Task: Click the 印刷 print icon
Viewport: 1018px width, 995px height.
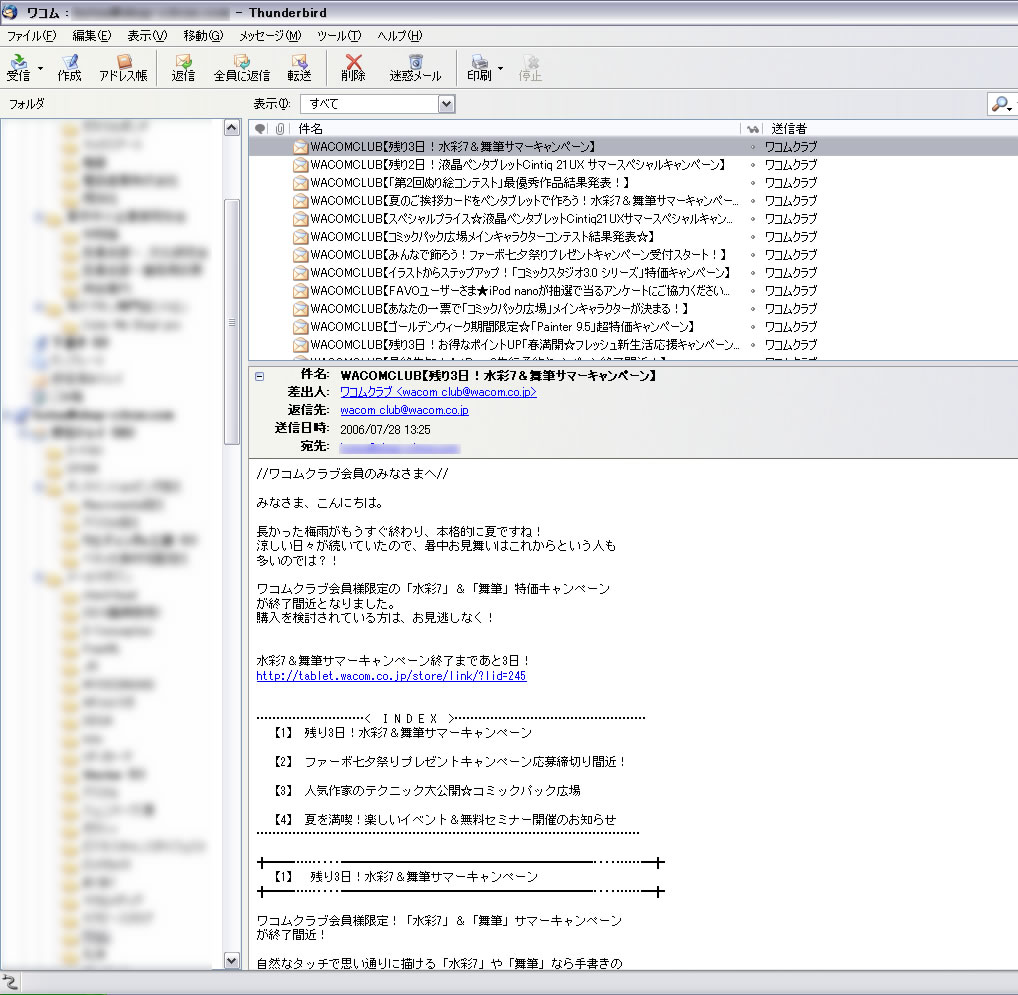Action: tap(479, 67)
